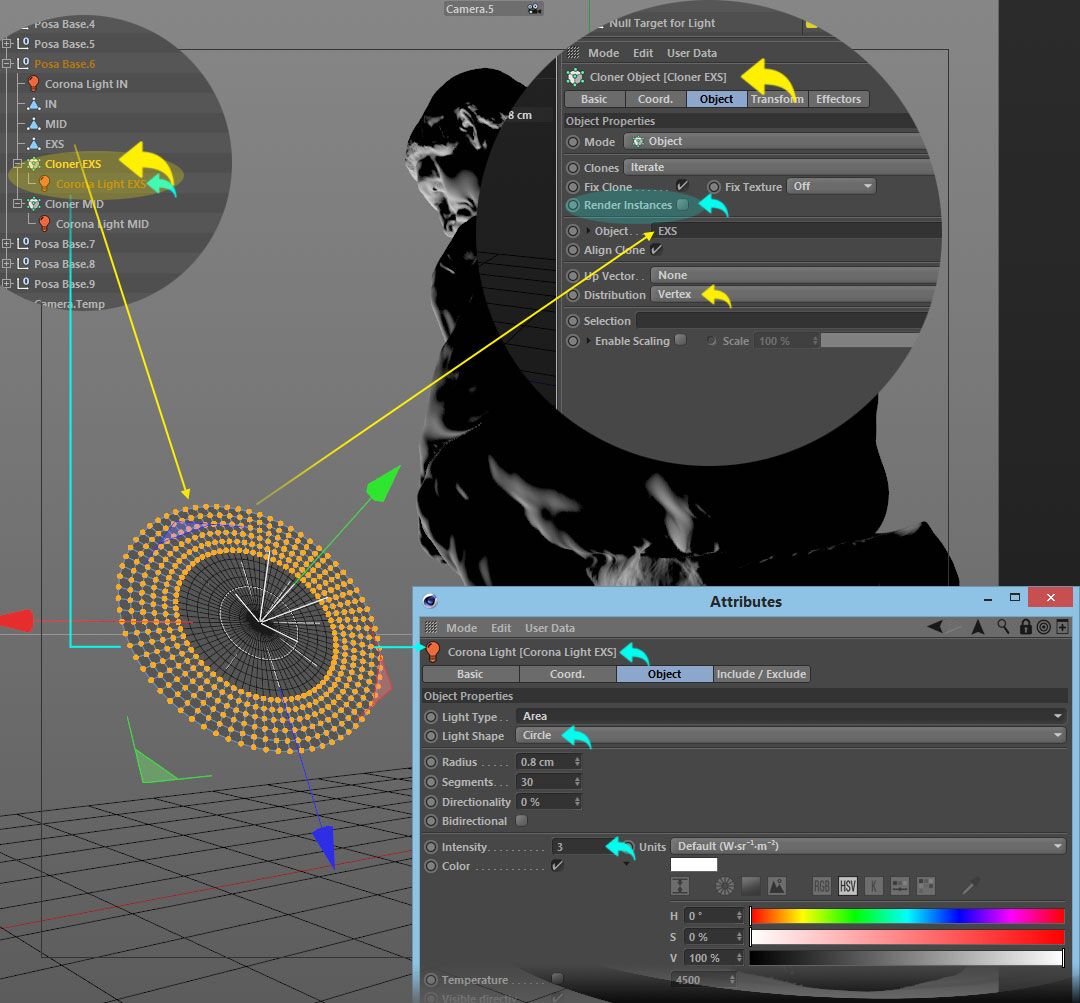Click the bulb icon of Corona Light IN
The height and width of the screenshot is (1003, 1080).
click(33, 84)
